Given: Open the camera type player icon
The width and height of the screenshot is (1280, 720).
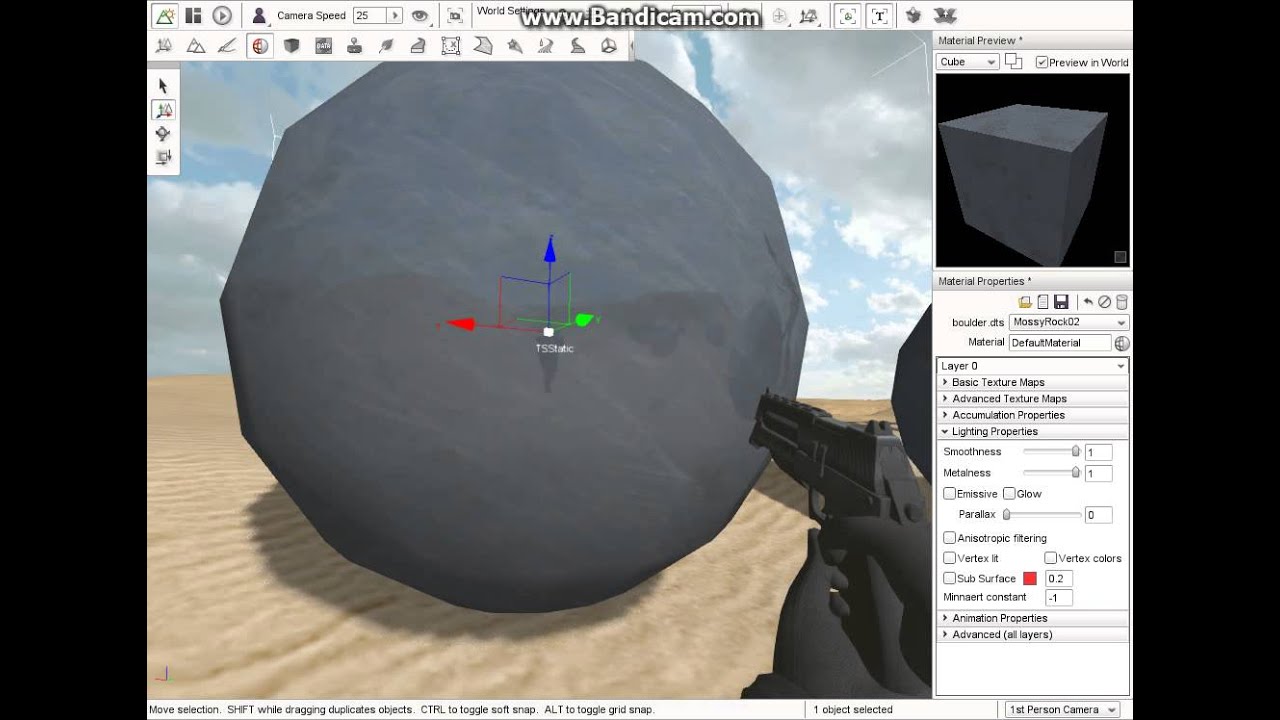Looking at the screenshot, I should (259, 15).
